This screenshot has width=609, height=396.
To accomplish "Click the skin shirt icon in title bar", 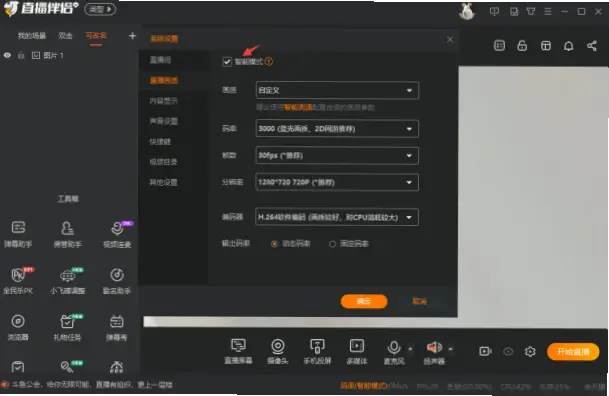I will pyautogui.click(x=531, y=11).
